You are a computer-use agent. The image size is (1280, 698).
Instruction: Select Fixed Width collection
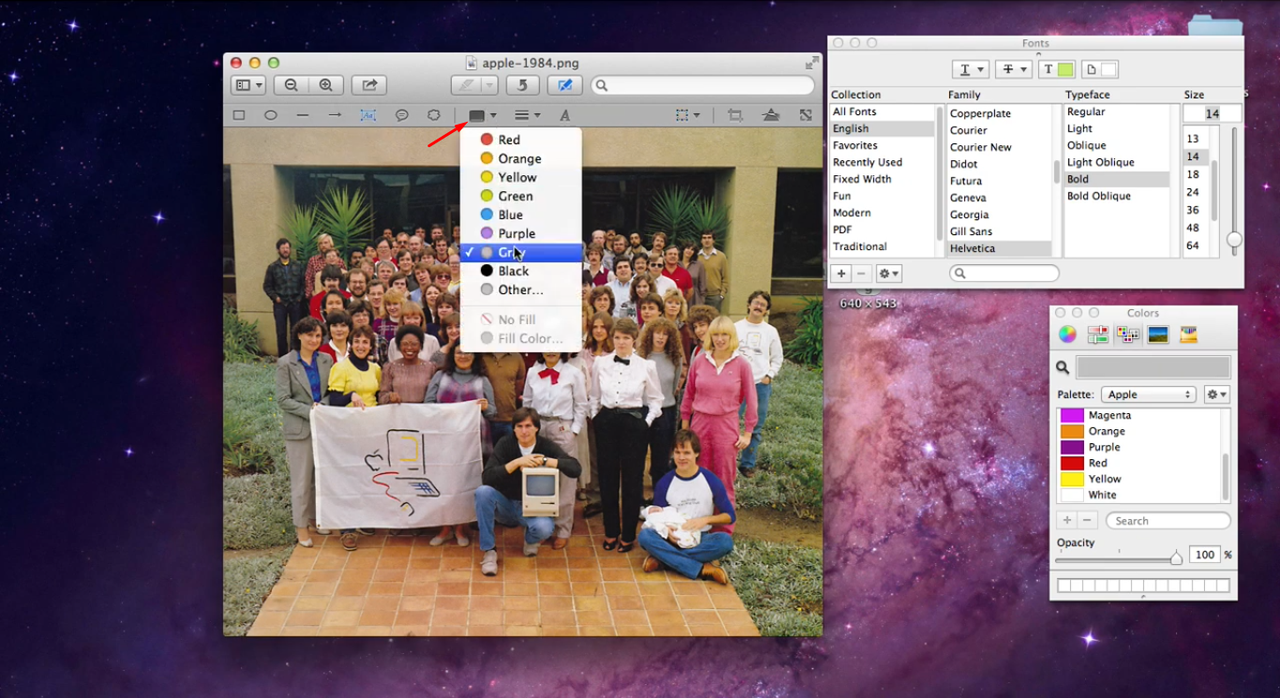click(884, 179)
